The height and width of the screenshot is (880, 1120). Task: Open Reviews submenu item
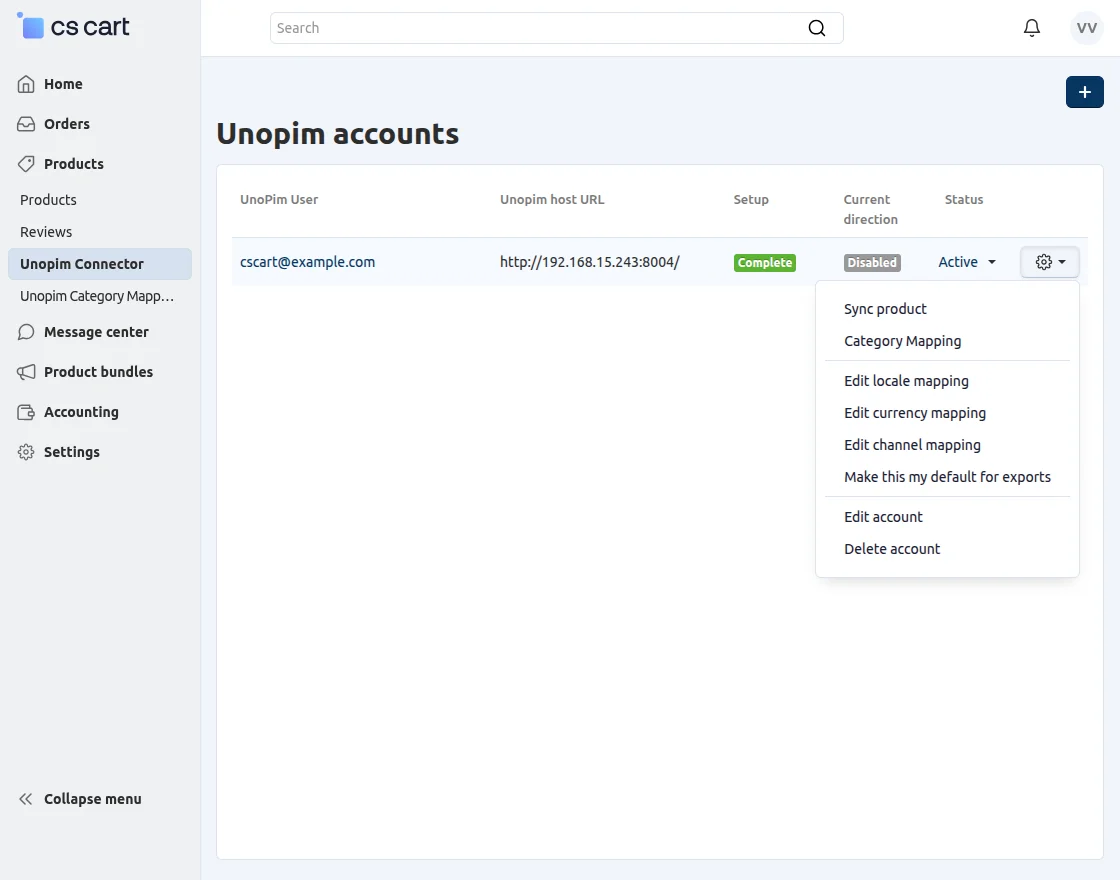[46, 232]
